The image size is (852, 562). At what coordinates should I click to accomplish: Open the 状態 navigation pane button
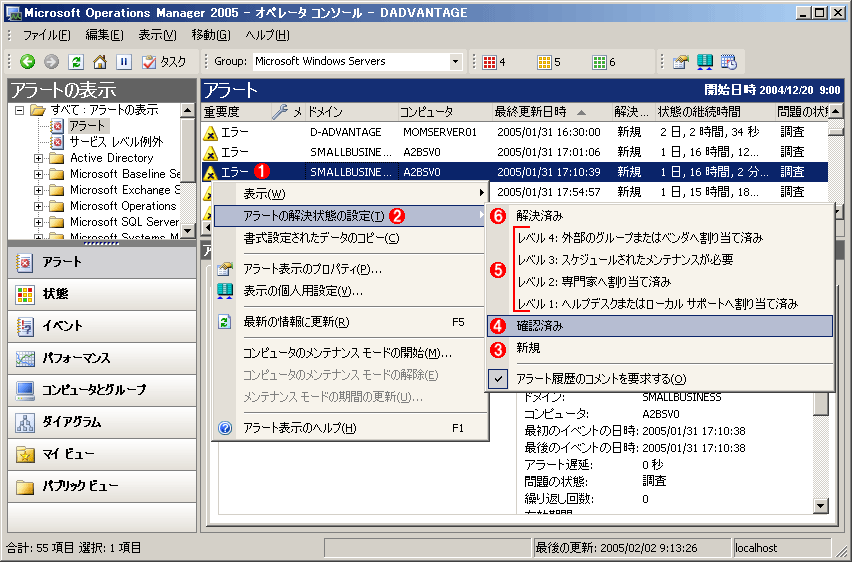click(x=102, y=294)
